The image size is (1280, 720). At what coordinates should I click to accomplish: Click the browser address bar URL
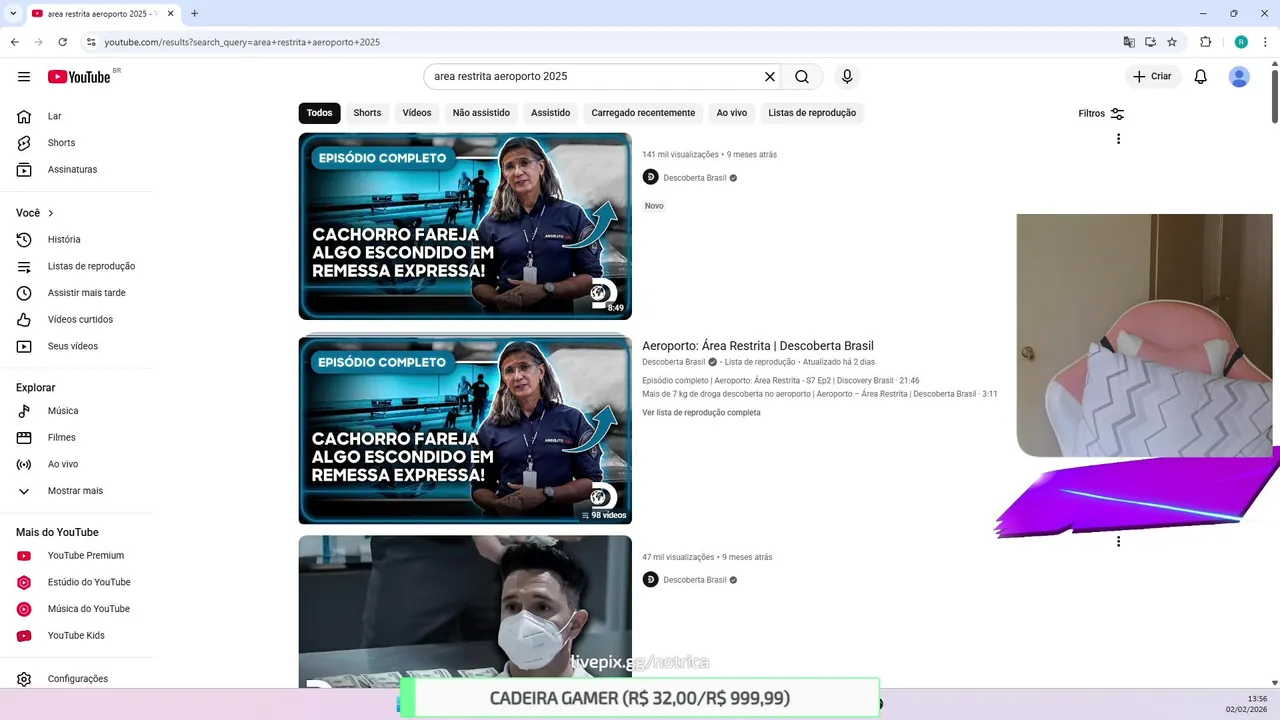pyautogui.click(x=242, y=42)
